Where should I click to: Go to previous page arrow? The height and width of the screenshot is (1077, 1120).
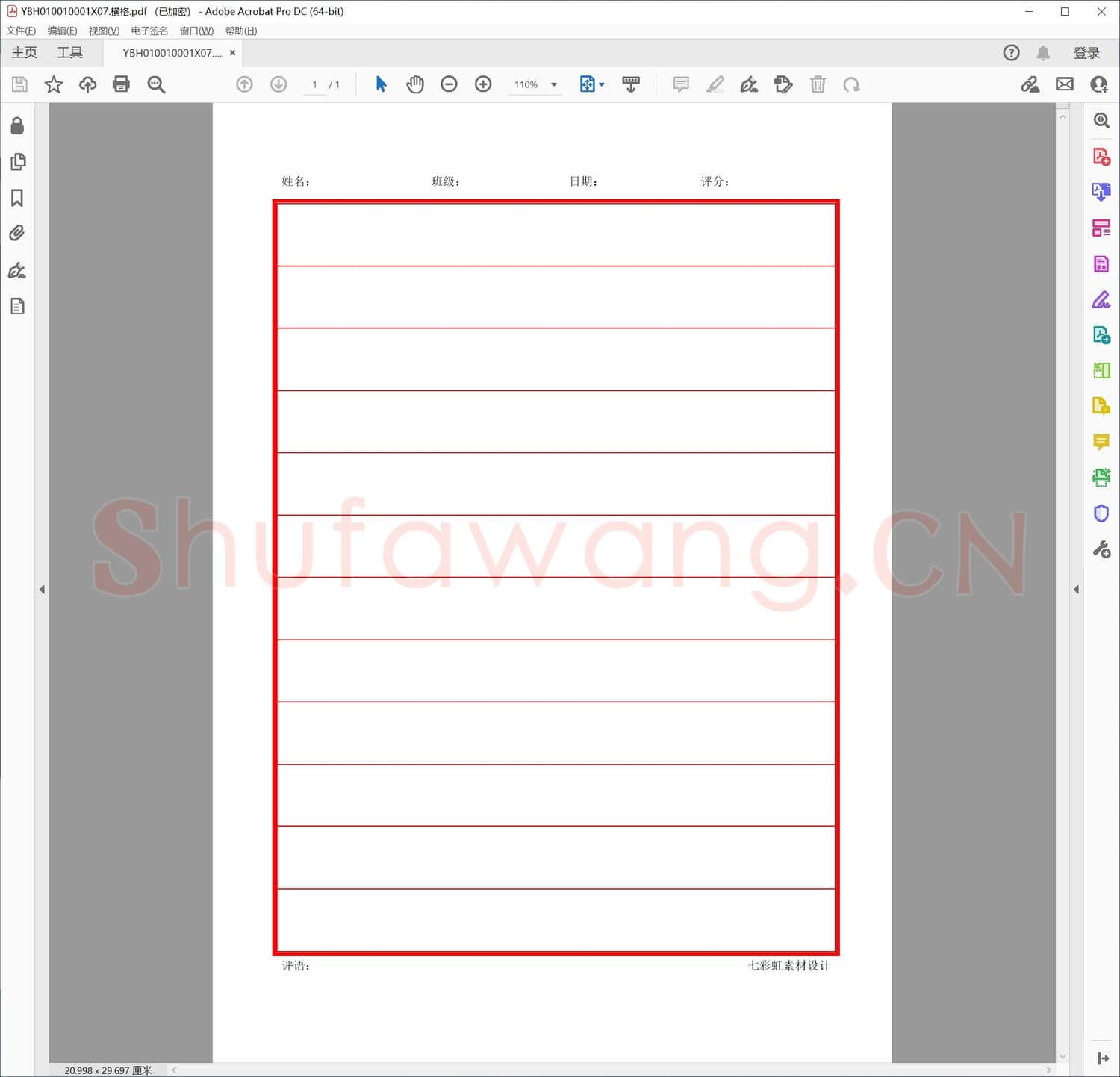click(244, 84)
